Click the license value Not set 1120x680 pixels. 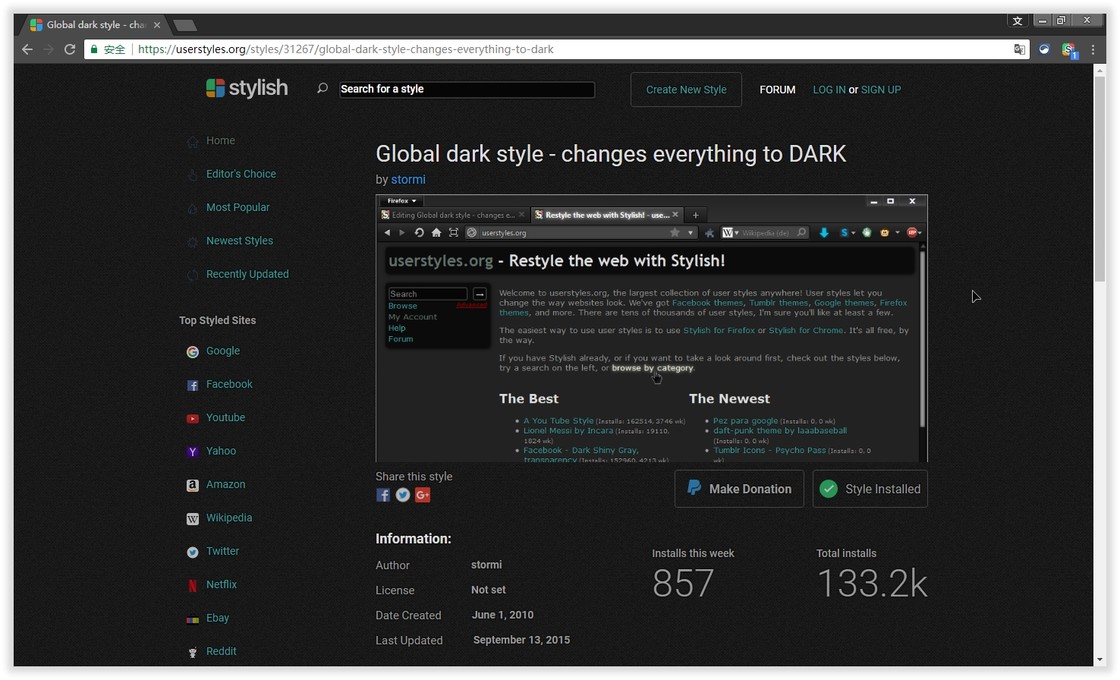coord(489,590)
